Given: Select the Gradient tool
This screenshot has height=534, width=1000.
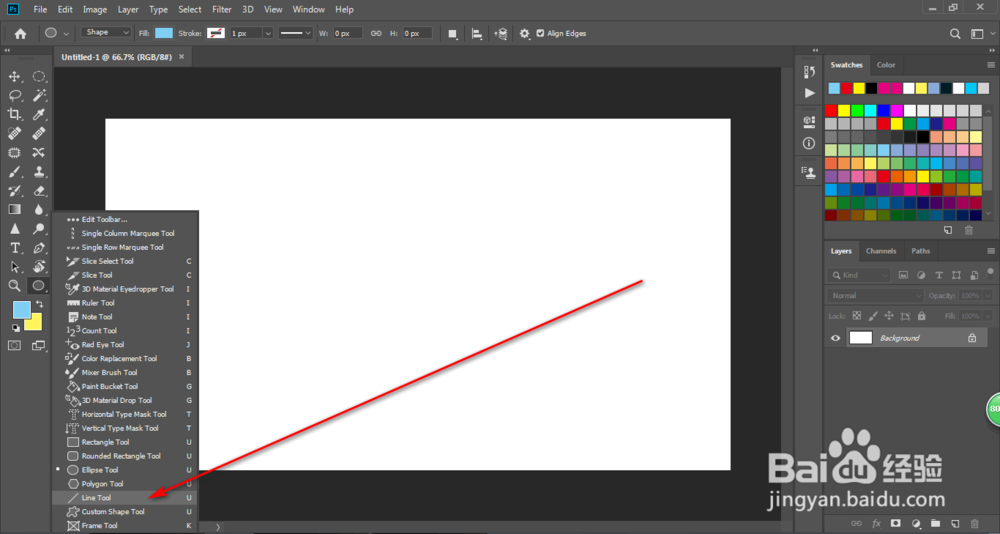Looking at the screenshot, I should pos(14,209).
